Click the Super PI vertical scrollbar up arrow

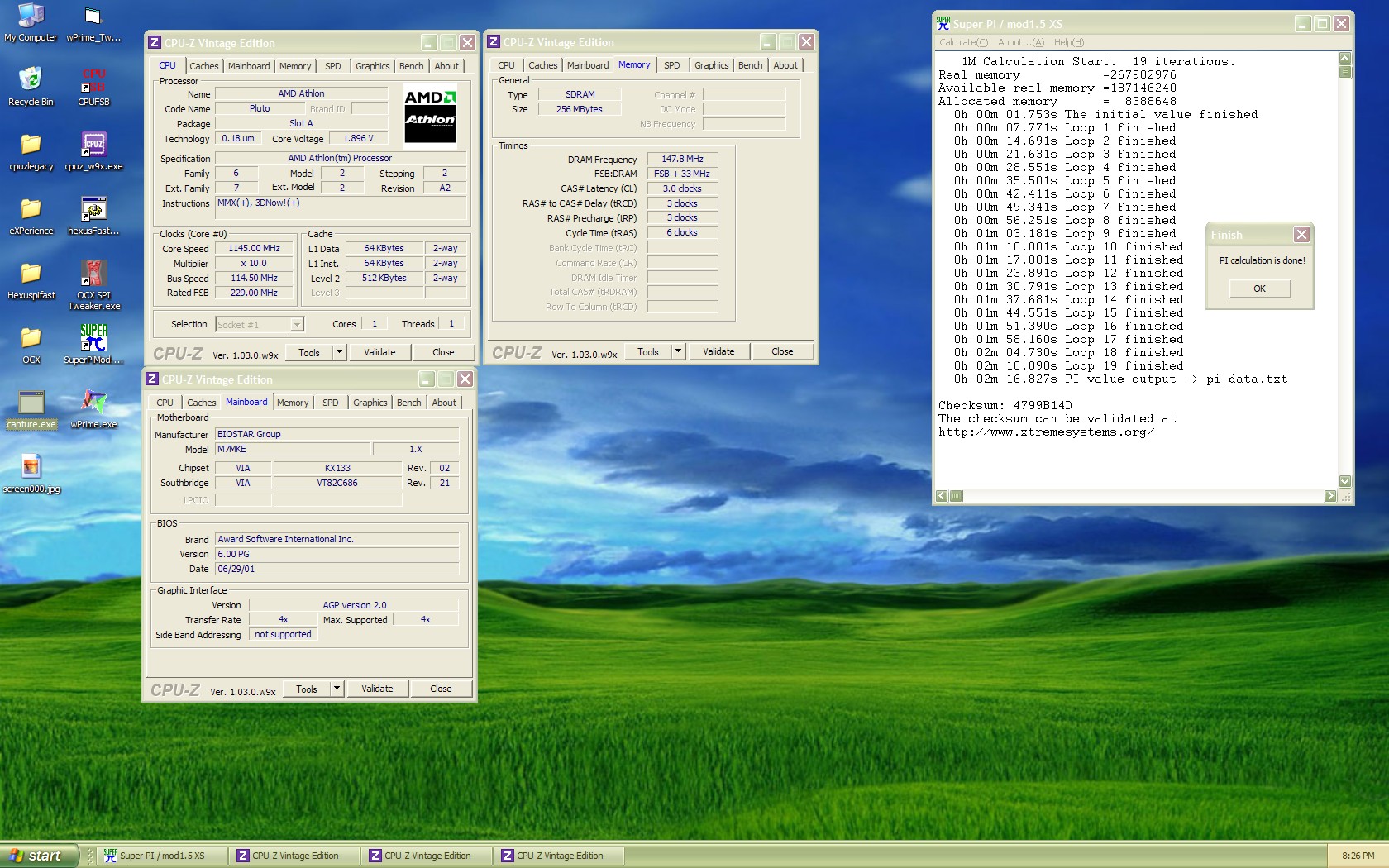[1344, 58]
